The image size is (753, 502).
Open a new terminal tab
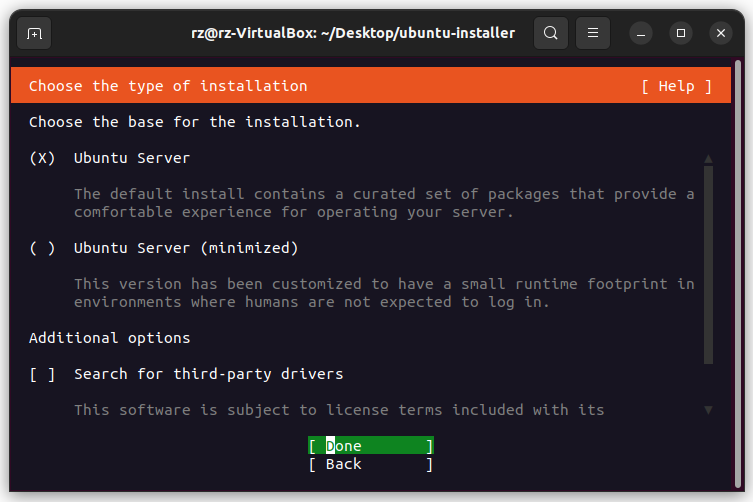(x=34, y=33)
